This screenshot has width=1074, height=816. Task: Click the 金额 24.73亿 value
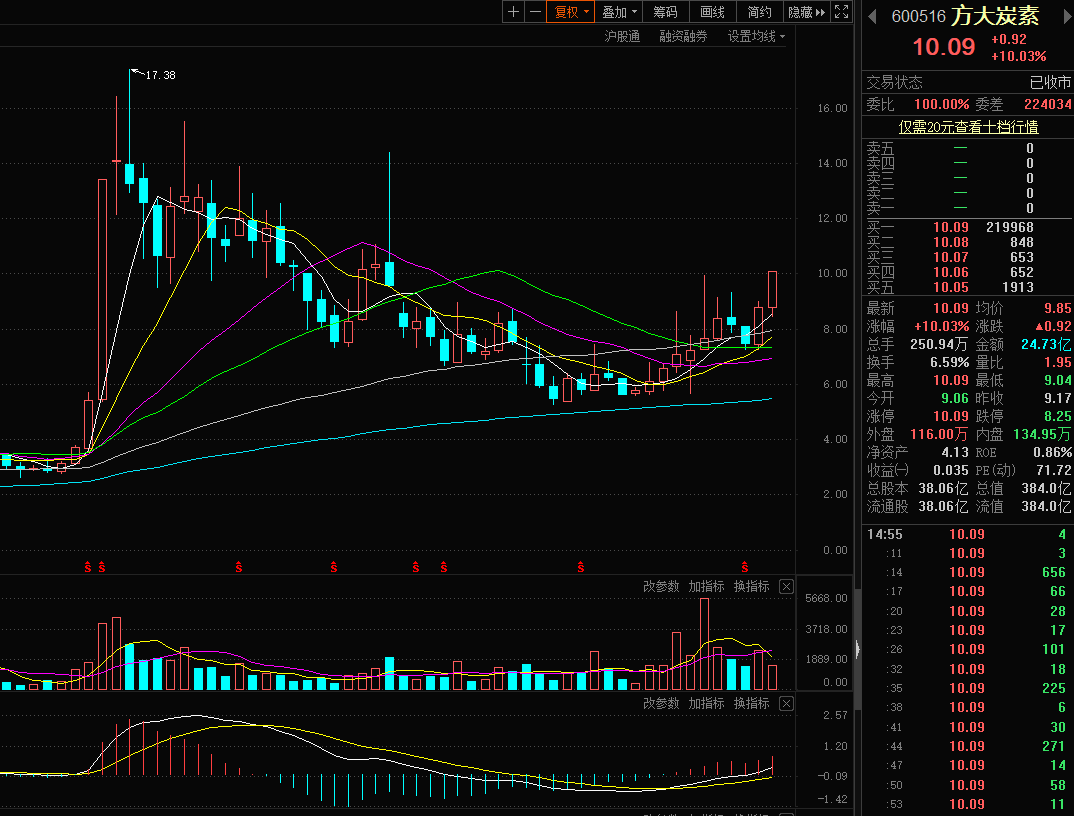click(x=1046, y=345)
